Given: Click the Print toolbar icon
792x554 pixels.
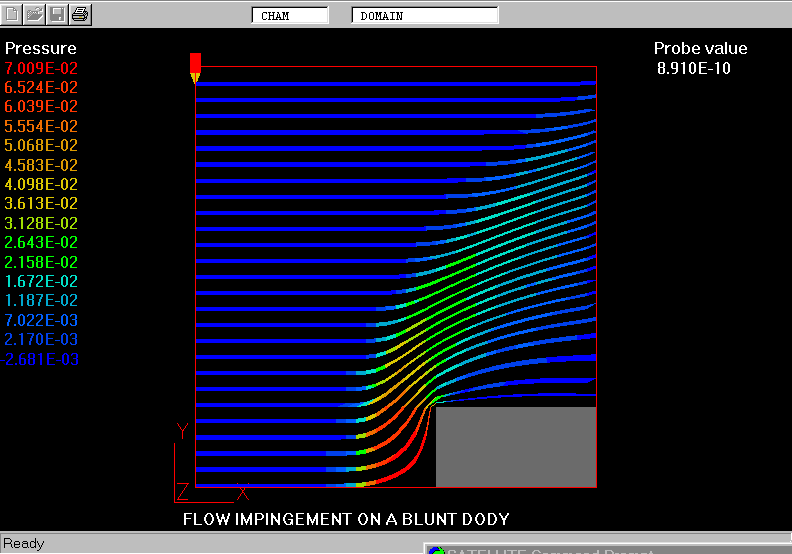Looking at the screenshot, I should 81,14.
